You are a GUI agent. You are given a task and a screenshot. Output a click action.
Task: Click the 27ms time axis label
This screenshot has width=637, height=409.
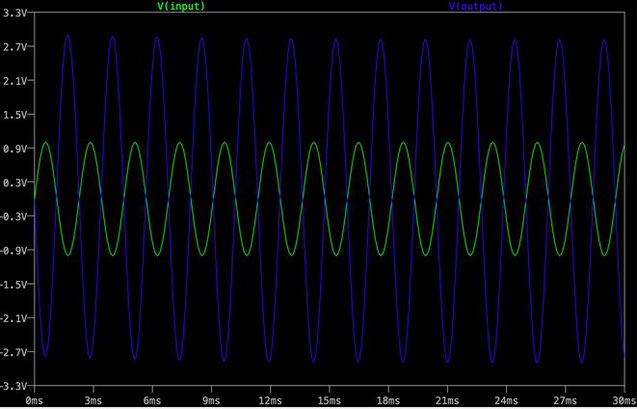tap(565, 400)
